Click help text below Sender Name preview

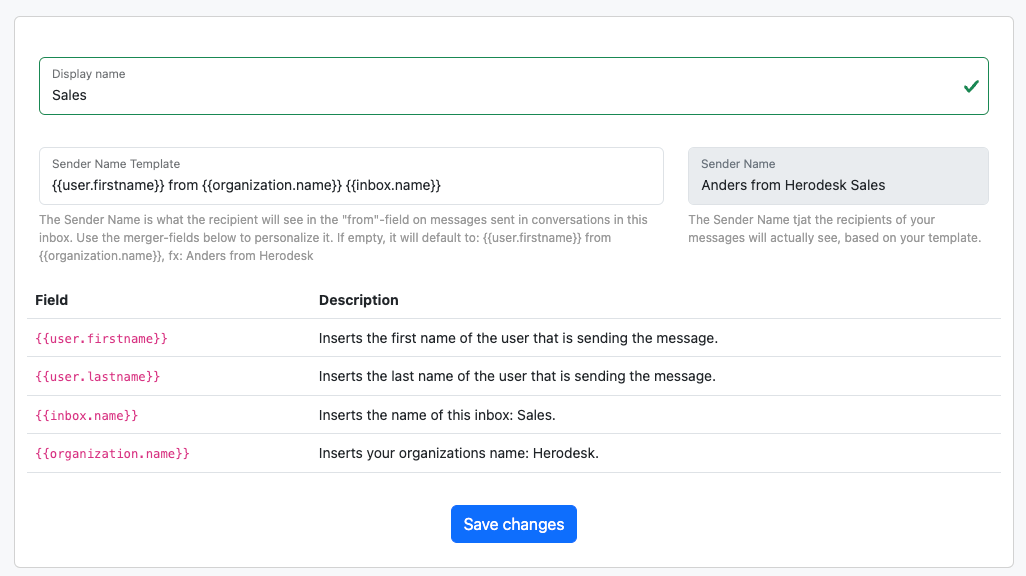coord(834,229)
